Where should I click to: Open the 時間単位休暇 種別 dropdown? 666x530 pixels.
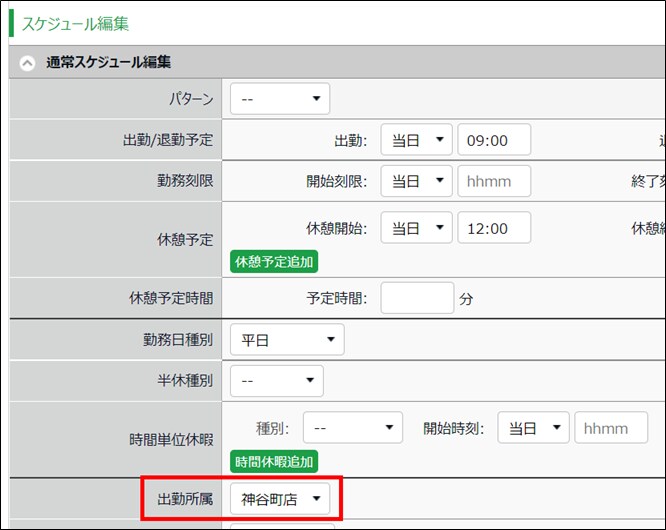pos(352,428)
